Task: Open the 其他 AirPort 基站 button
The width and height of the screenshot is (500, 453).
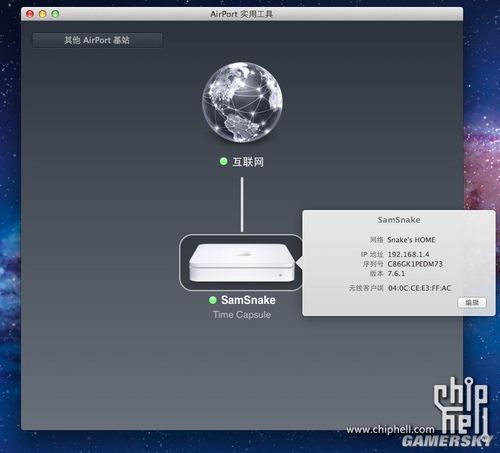Action: click(x=97, y=40)
